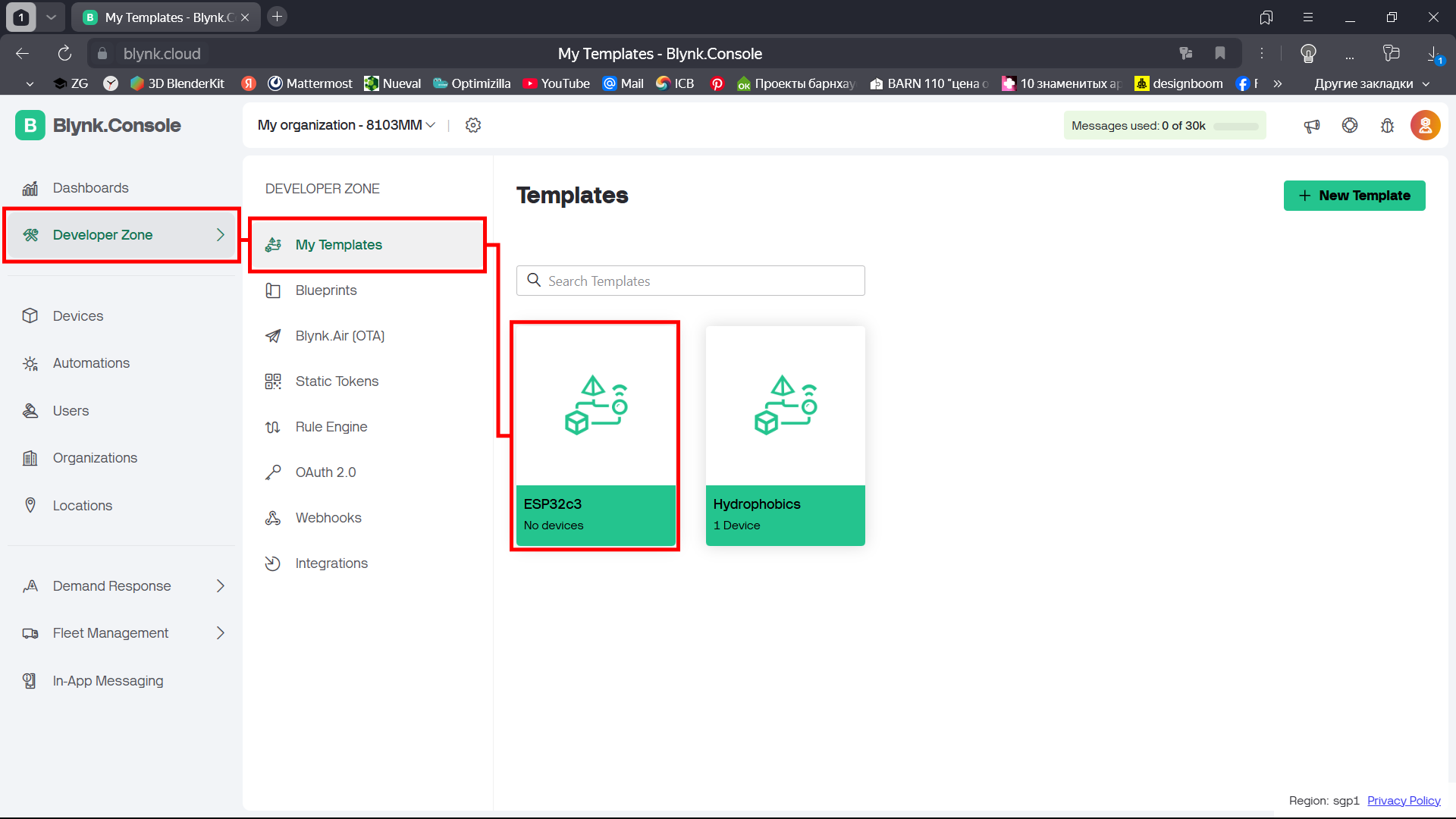Go to Locations

pos(82,506)
